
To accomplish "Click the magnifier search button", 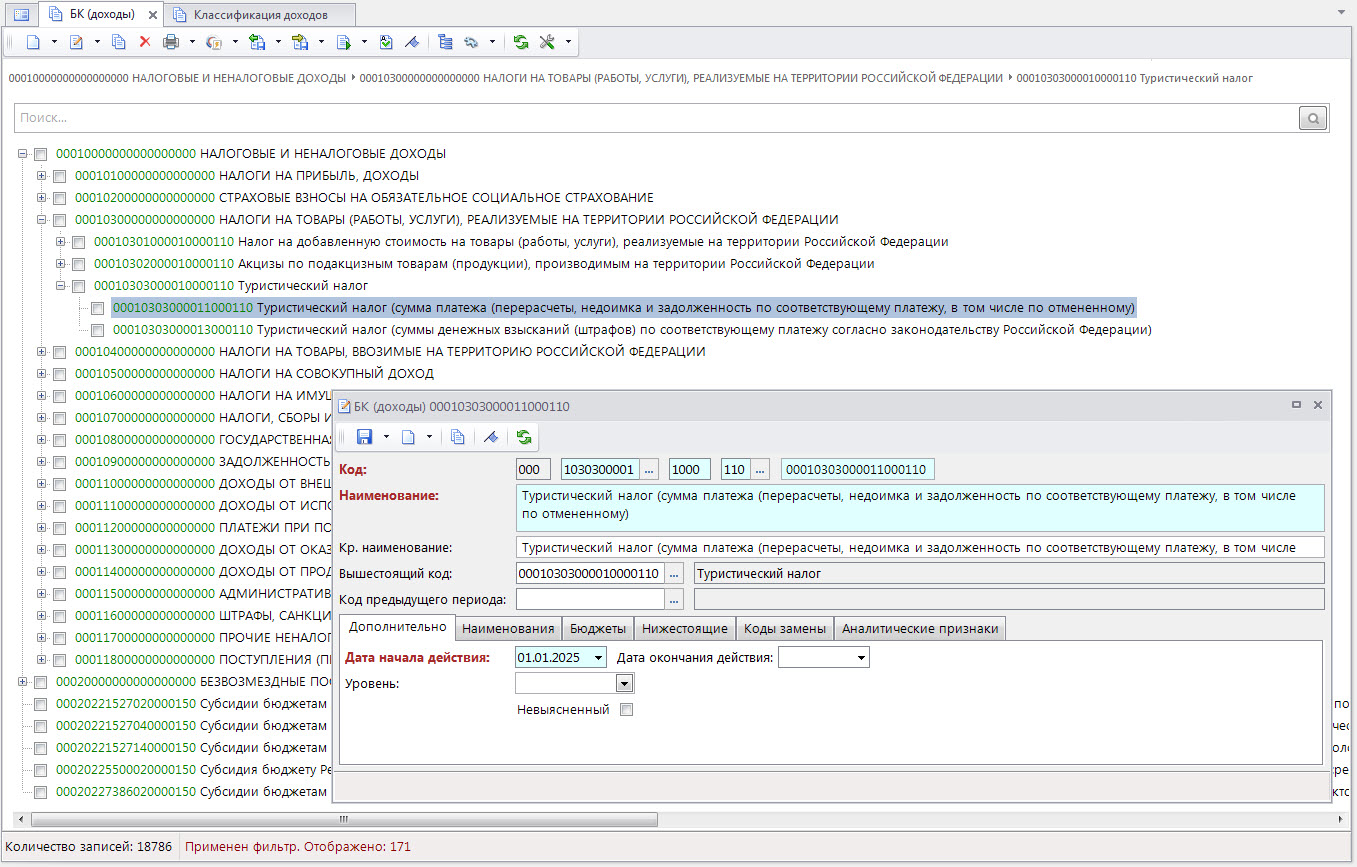I will point(1312,118).
